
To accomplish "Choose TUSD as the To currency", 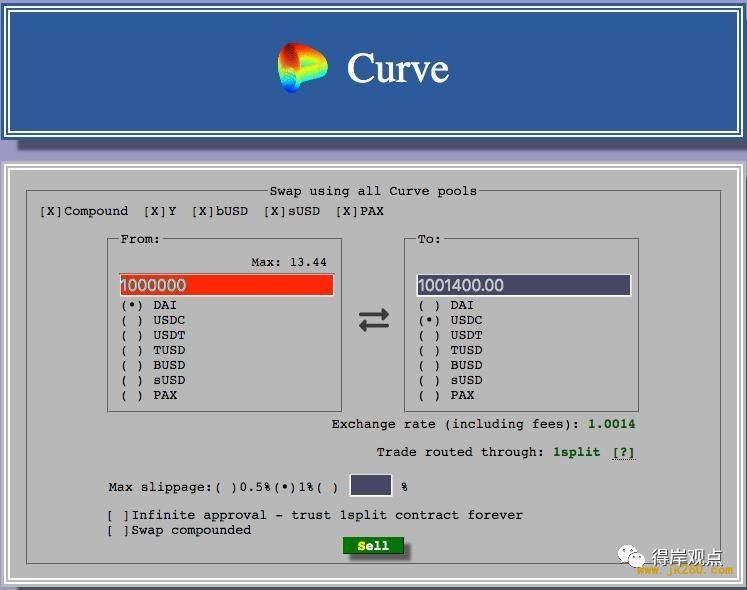I will 429,350.
